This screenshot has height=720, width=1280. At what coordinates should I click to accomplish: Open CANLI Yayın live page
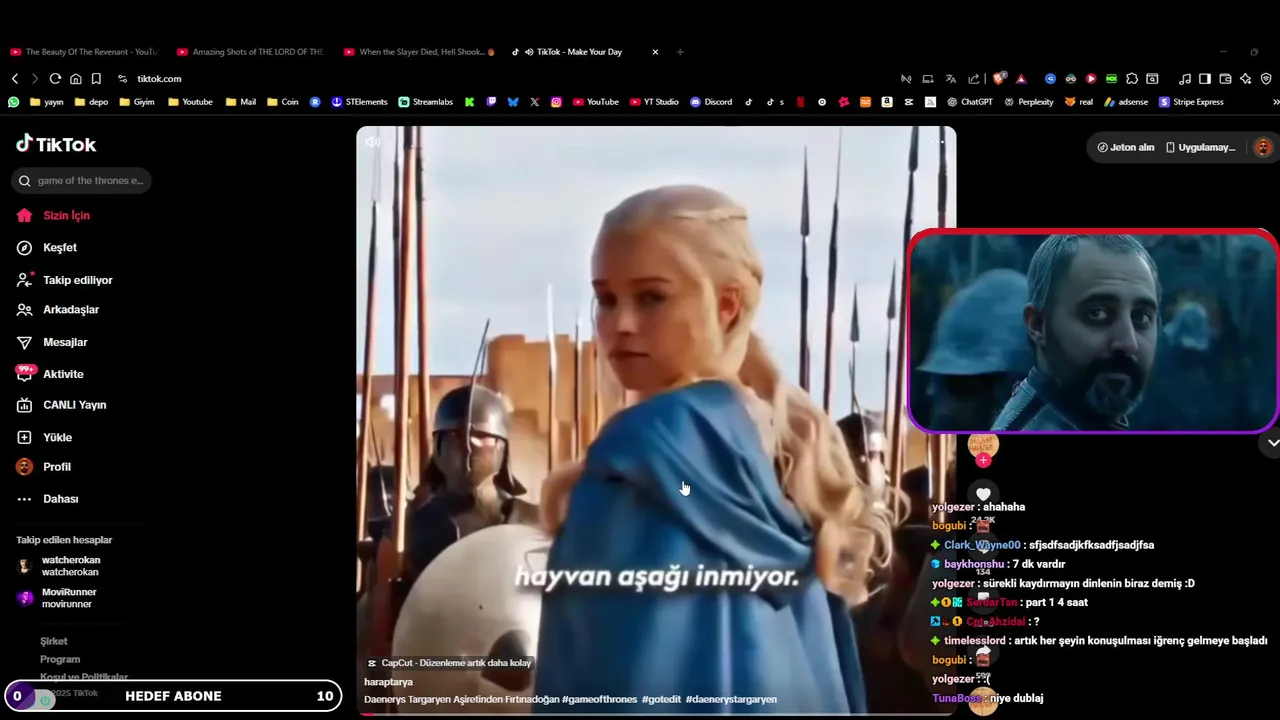coord(62,405)
